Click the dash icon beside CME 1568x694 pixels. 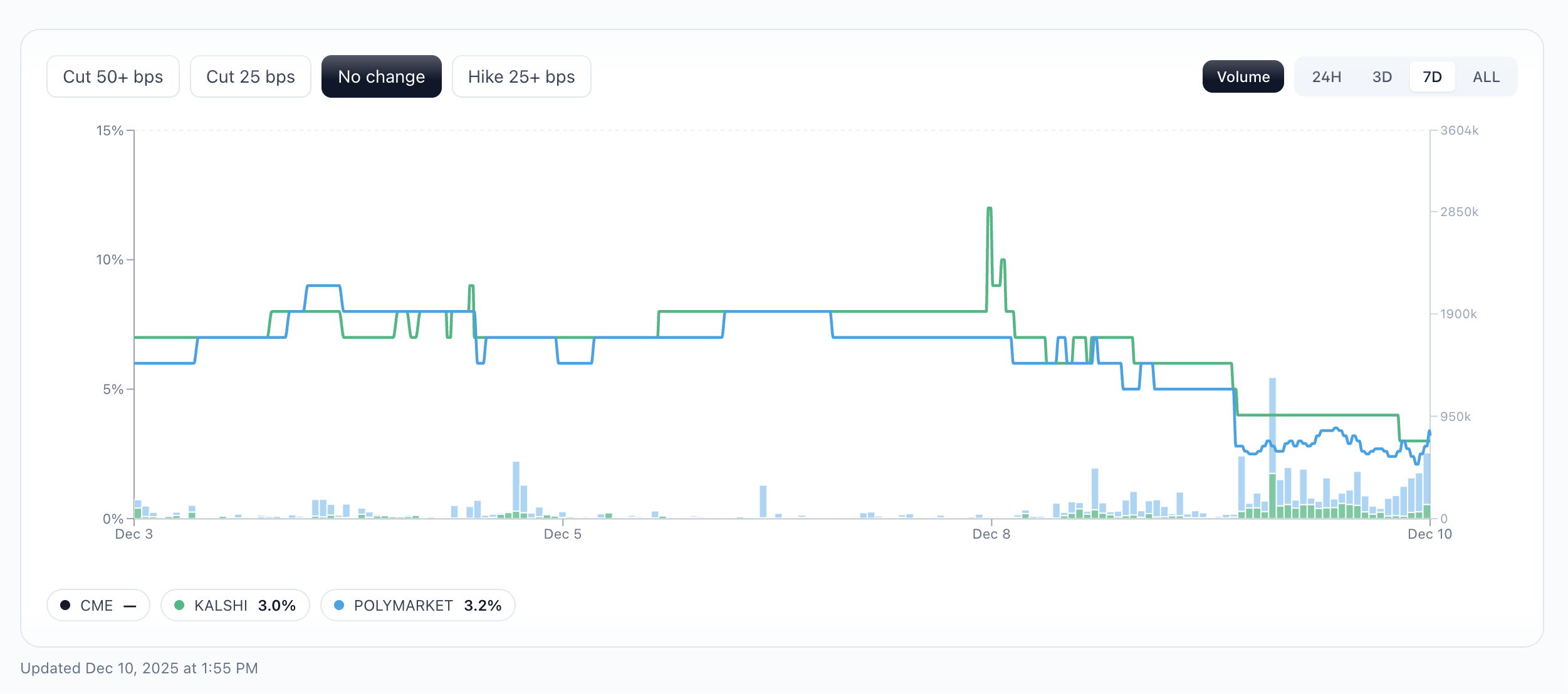tap(129, 605)
